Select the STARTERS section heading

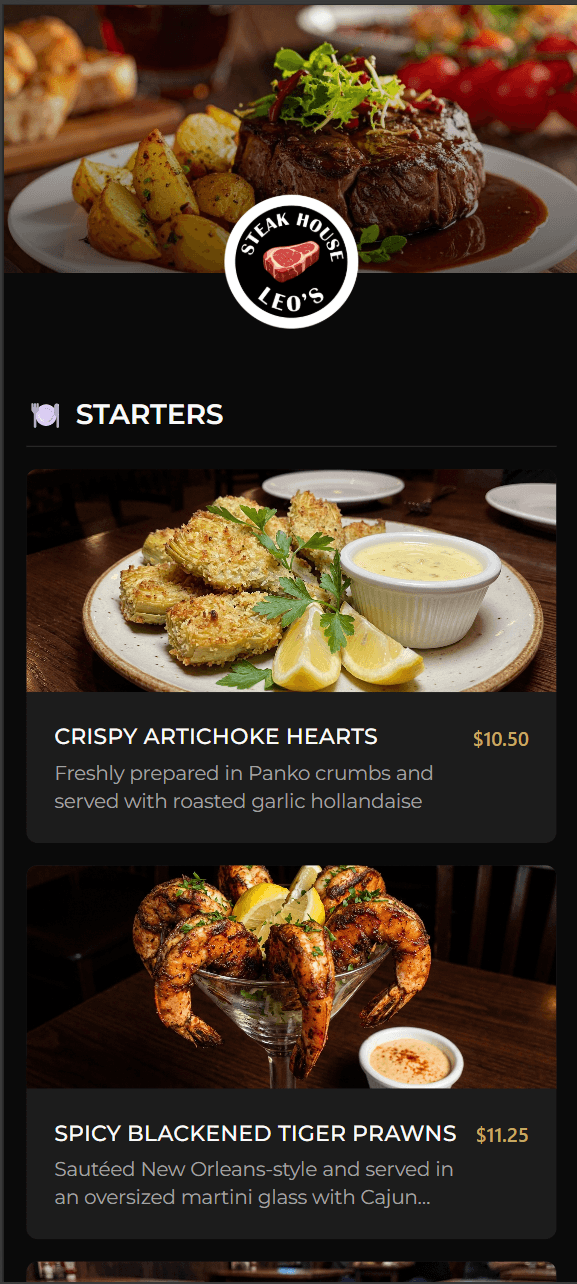[x=150, y=414]
